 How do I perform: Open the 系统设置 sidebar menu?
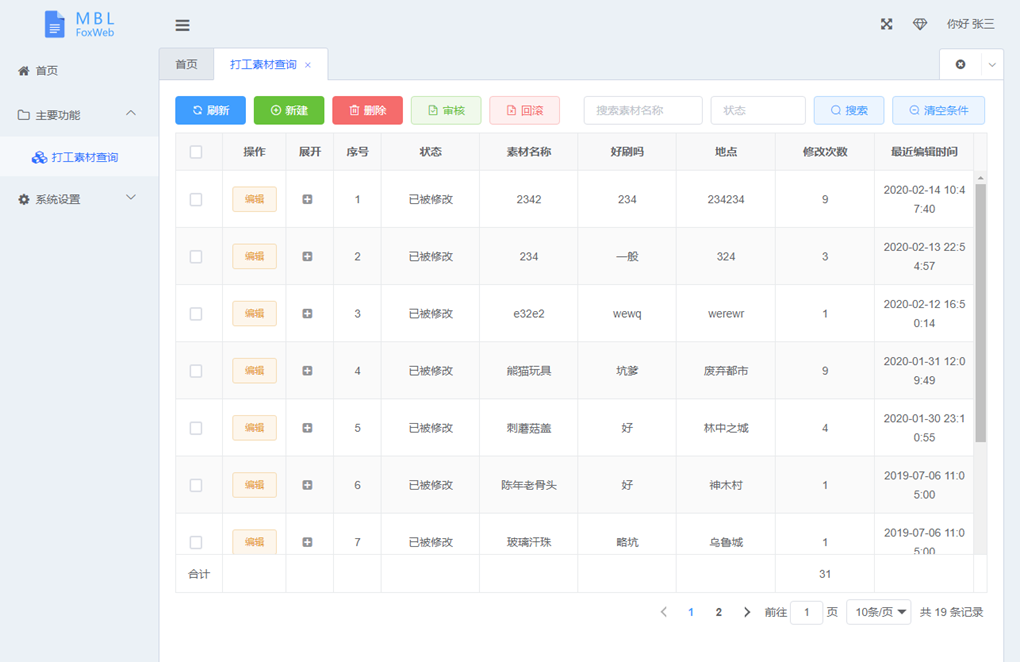(x=79, y=200)
